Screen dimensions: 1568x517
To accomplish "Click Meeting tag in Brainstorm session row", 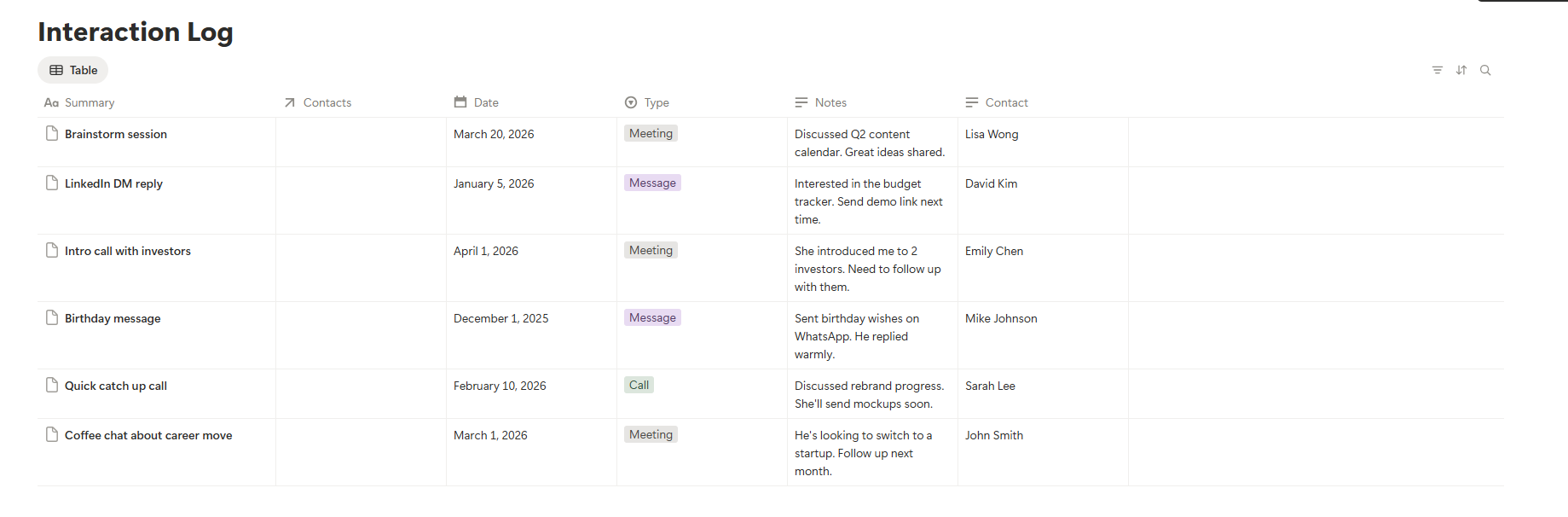I will click(651, 133).
